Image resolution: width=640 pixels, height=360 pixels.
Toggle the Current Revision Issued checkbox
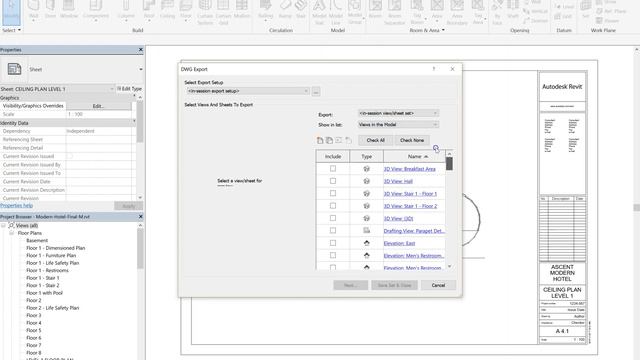pyautogui.click(x=70, y=156)
